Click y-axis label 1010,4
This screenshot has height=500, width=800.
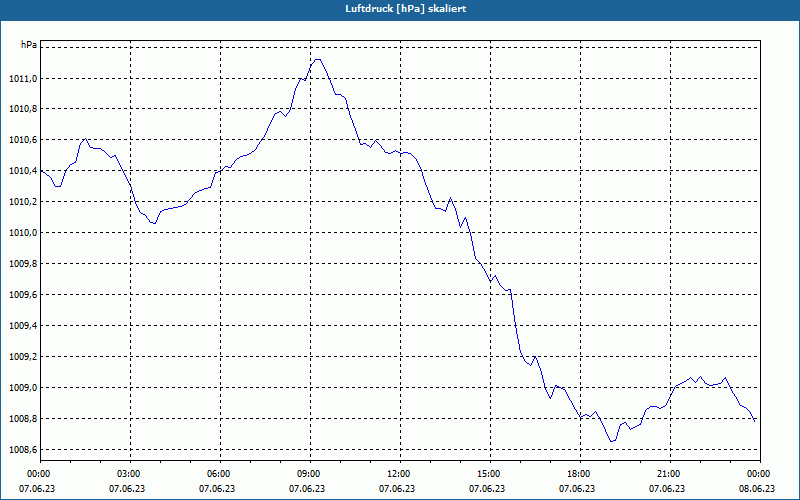coord(23,171)
